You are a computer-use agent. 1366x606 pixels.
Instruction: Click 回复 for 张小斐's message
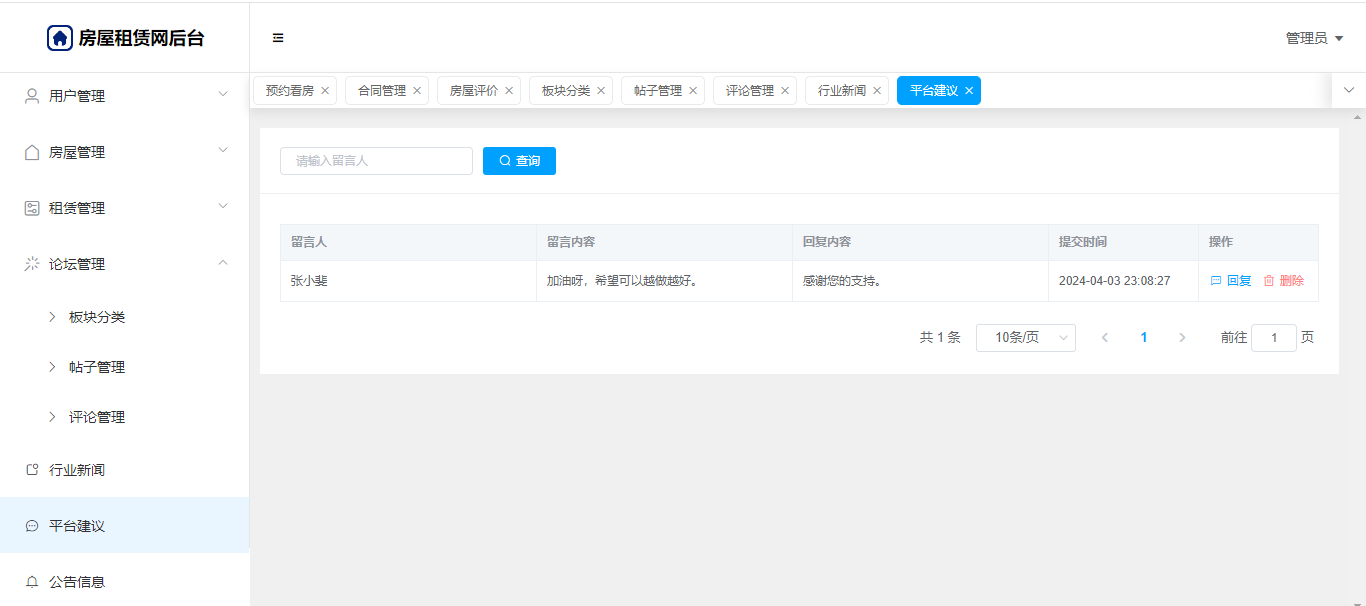click(1231, 281)
